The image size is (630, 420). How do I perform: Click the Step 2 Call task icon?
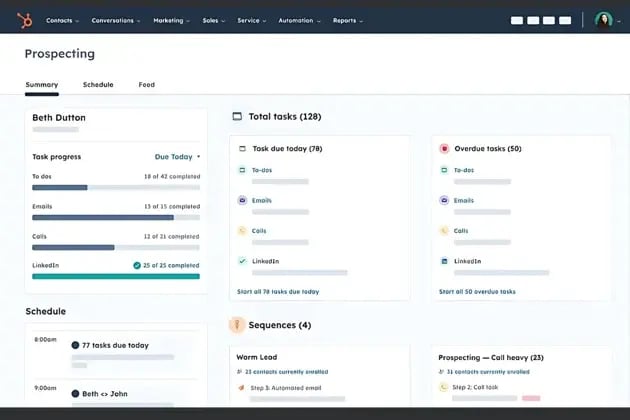tap(444, 387)
